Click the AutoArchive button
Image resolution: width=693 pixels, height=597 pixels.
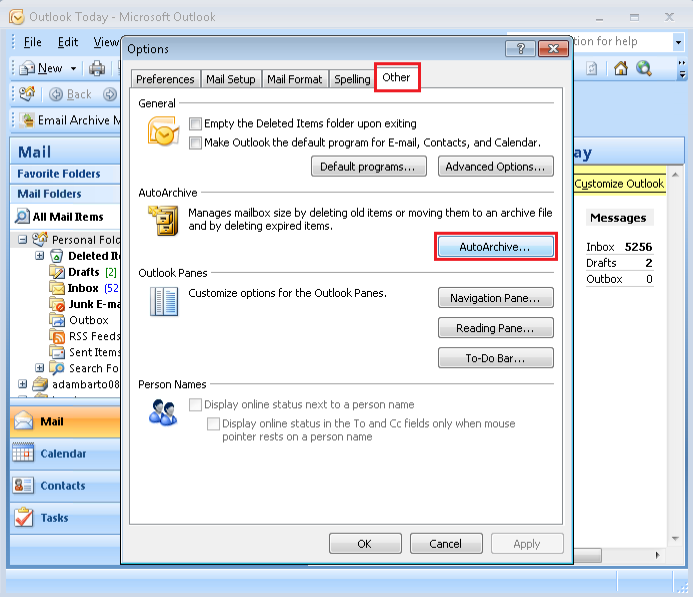pyautogui.click(x=495, y=247)
